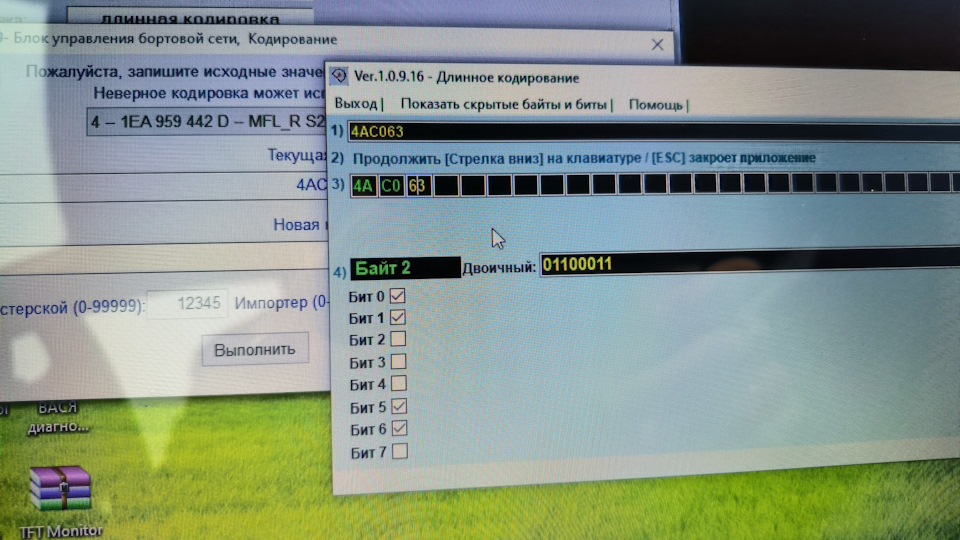The image size is (960, 540).
Task: Close the Кодирование dialog window
Action: click(x=658, y=45)
